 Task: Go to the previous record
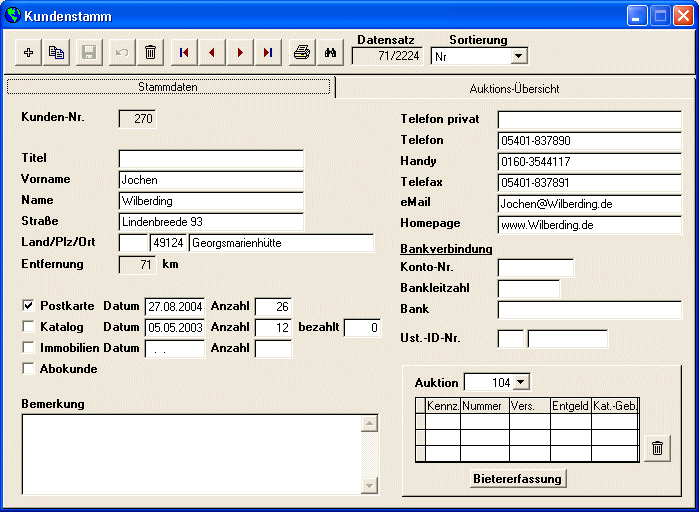click(212, 53)
